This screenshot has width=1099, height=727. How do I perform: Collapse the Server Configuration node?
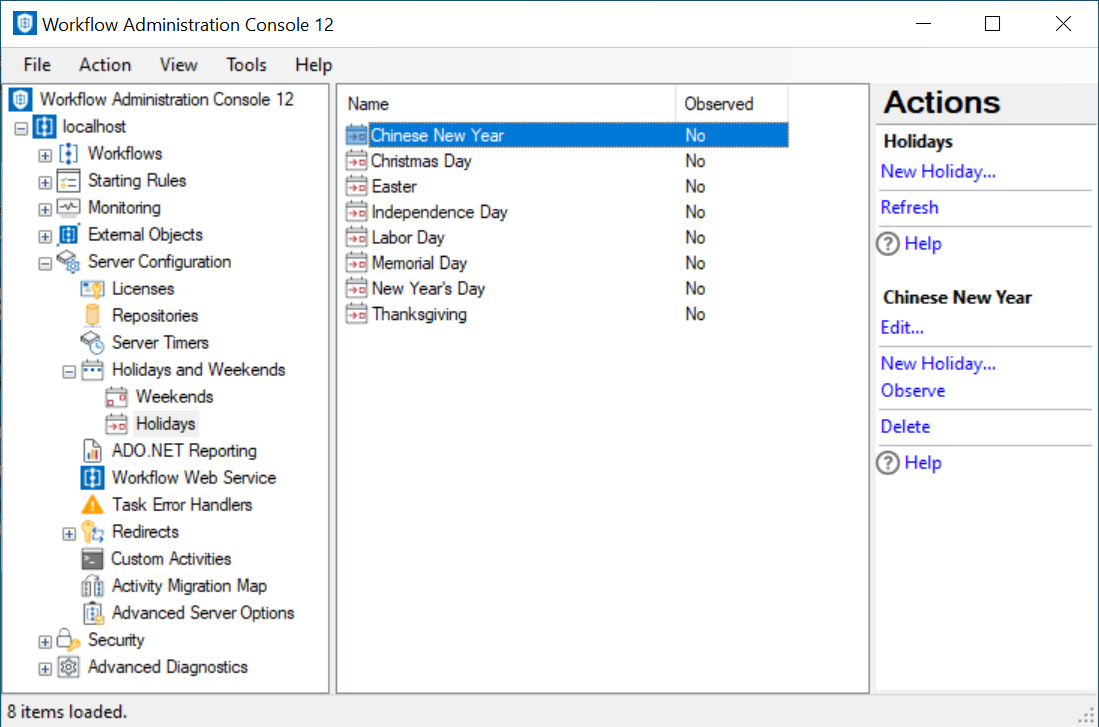coord(45,263)
